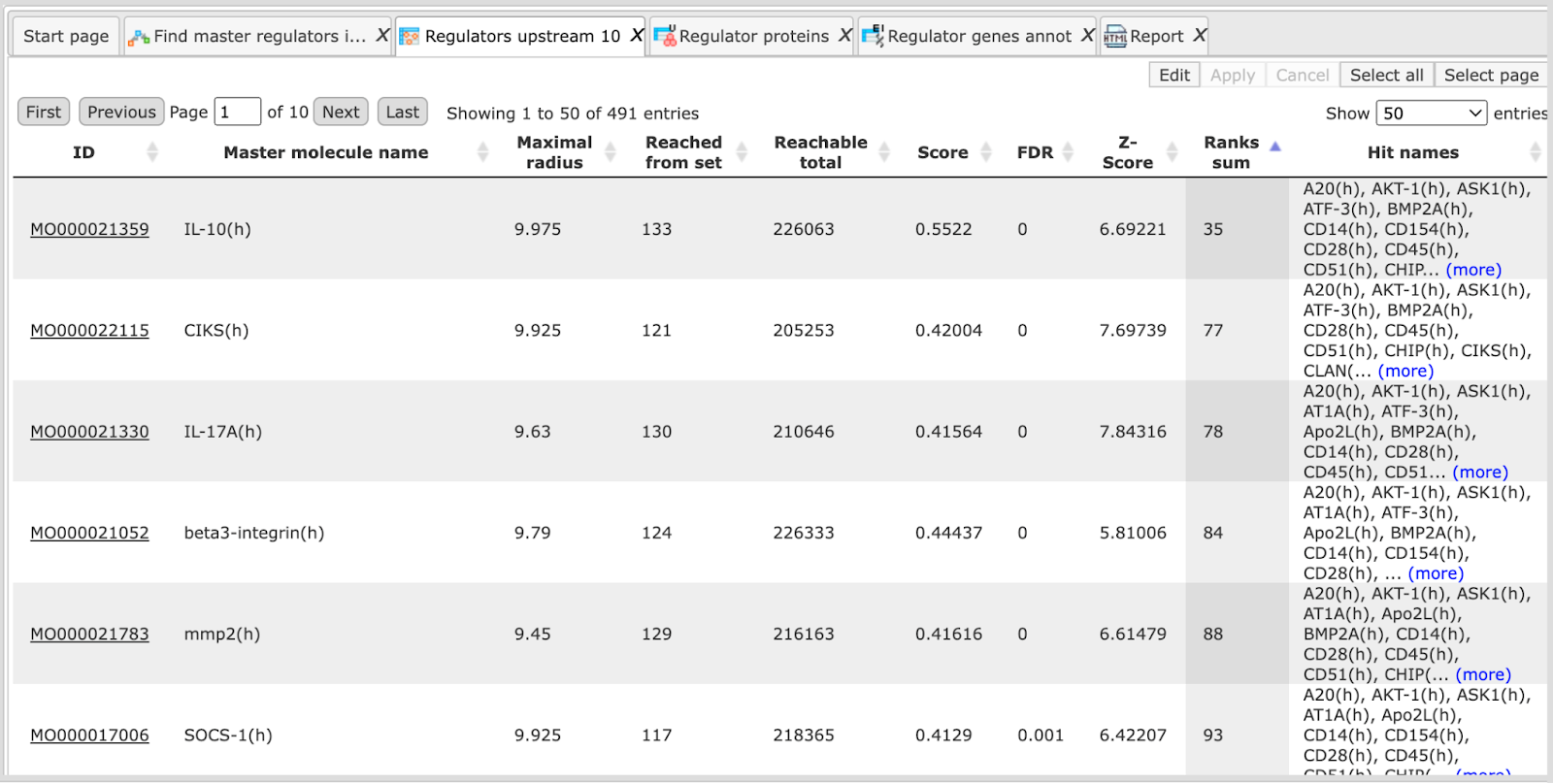Switch to Regulator genes annot tab

pos(979,36)
